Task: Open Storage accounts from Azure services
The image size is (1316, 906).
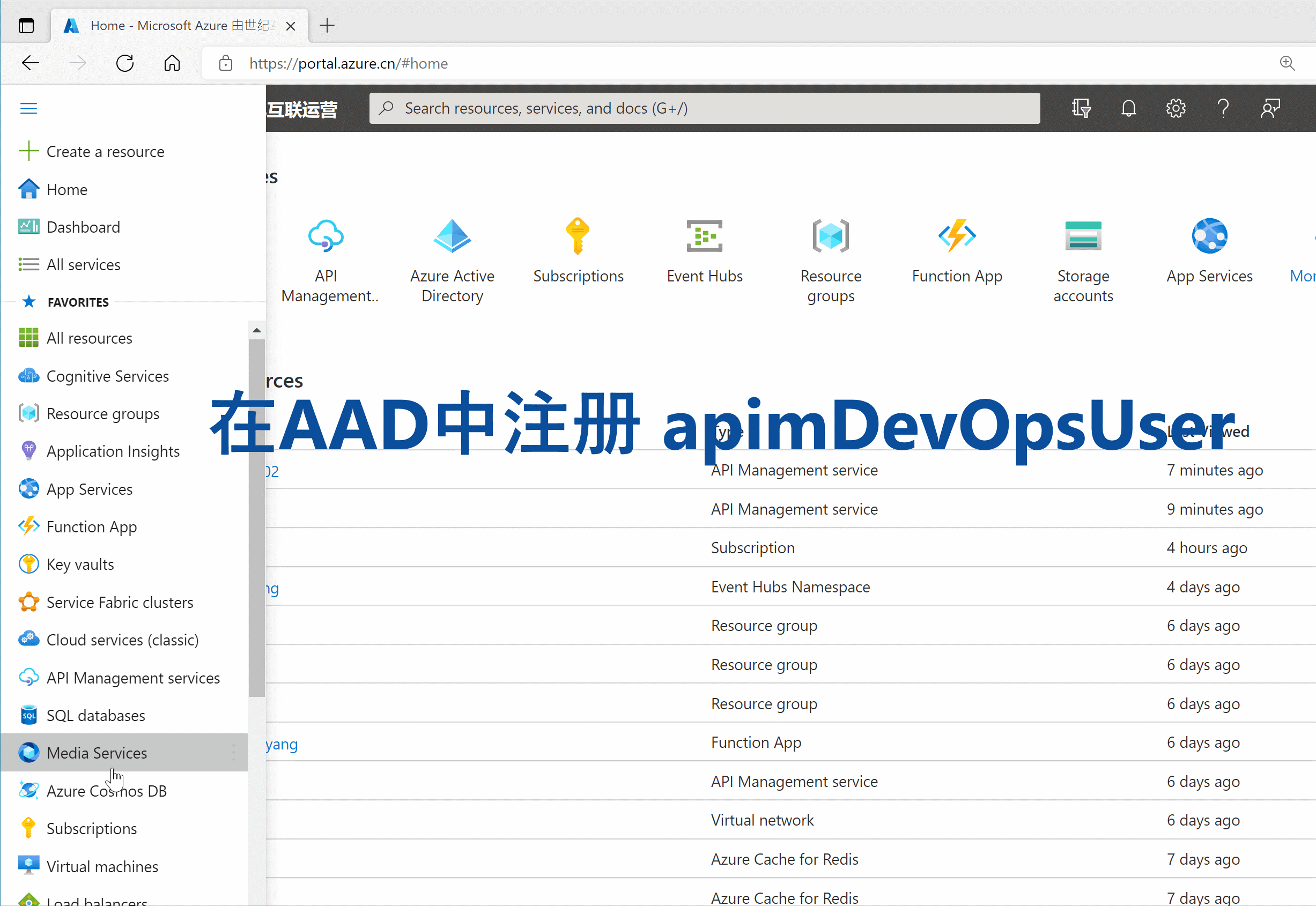Action: point(1083,236)
